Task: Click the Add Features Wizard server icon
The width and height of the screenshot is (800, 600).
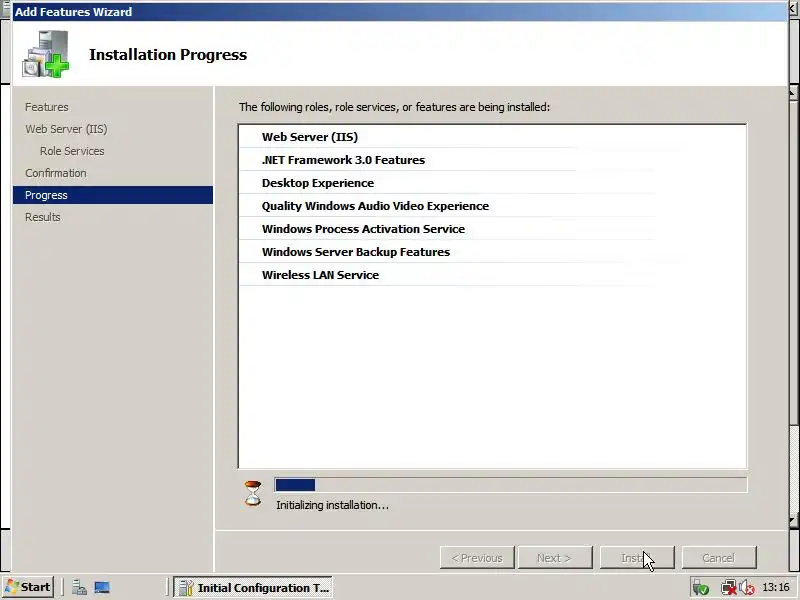Action: click(45, 54)
